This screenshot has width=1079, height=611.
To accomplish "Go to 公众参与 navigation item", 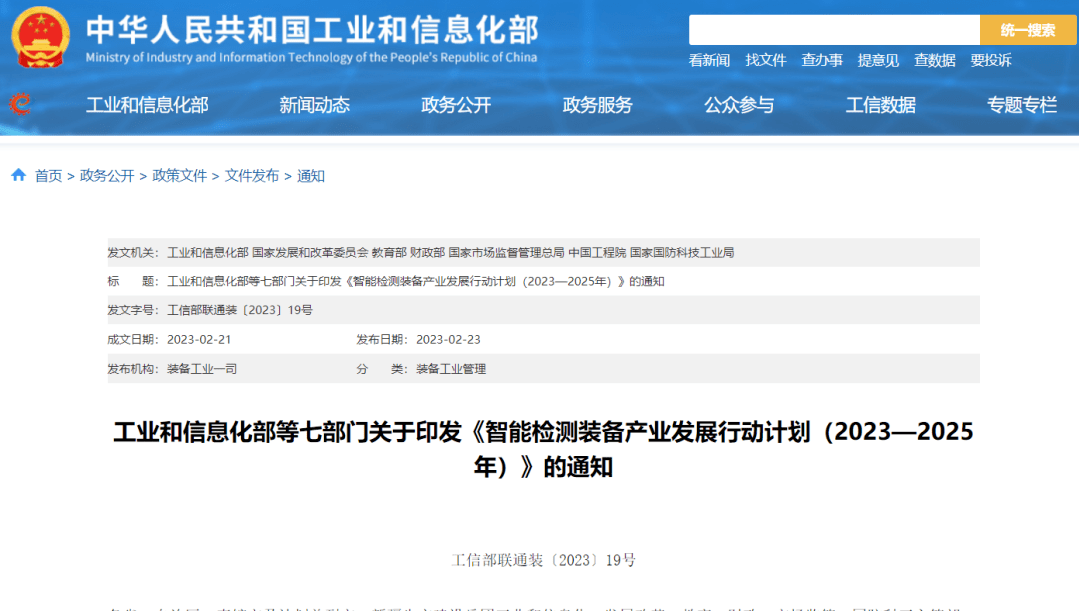I will click(x=739, y=105).
